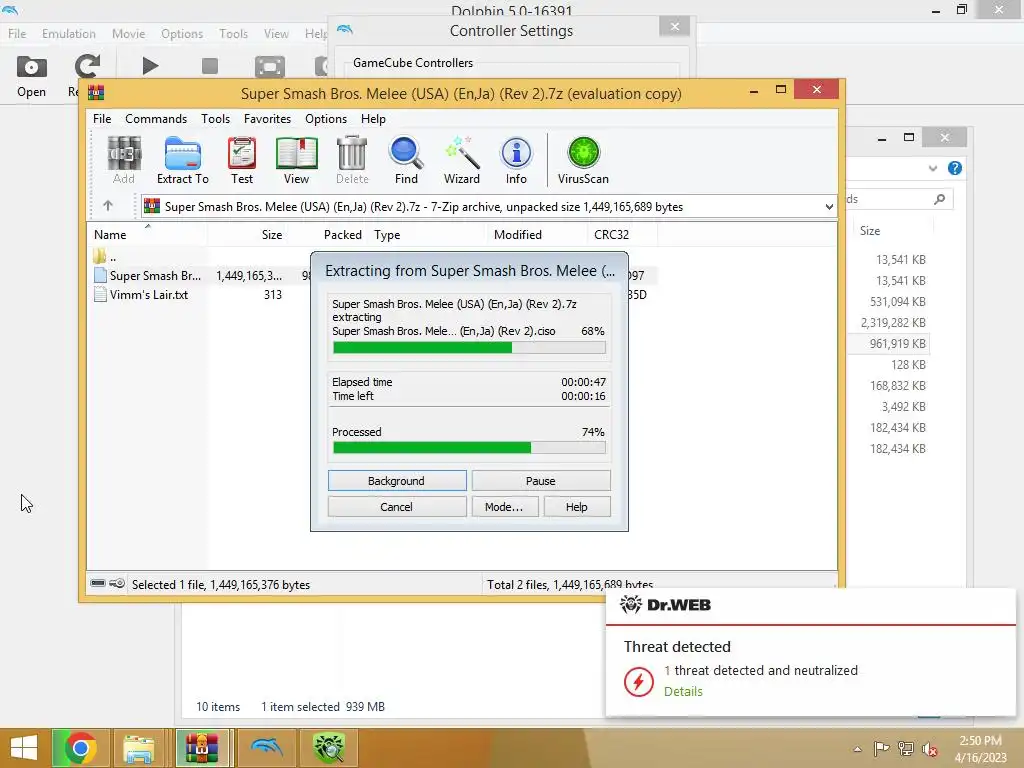The image size is (1024, 768).
Task: Click Dolphin fullscreen toolbar icon
Action: tap(269, 67)
